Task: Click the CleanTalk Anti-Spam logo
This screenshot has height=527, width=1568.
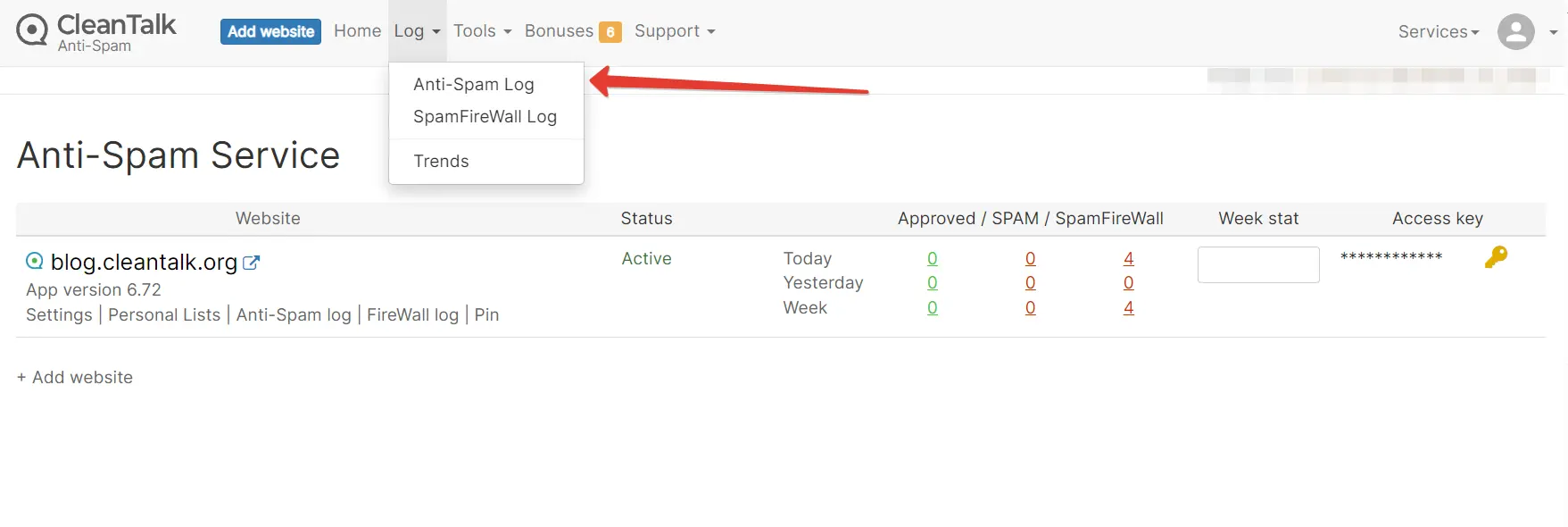Action: 94,31
